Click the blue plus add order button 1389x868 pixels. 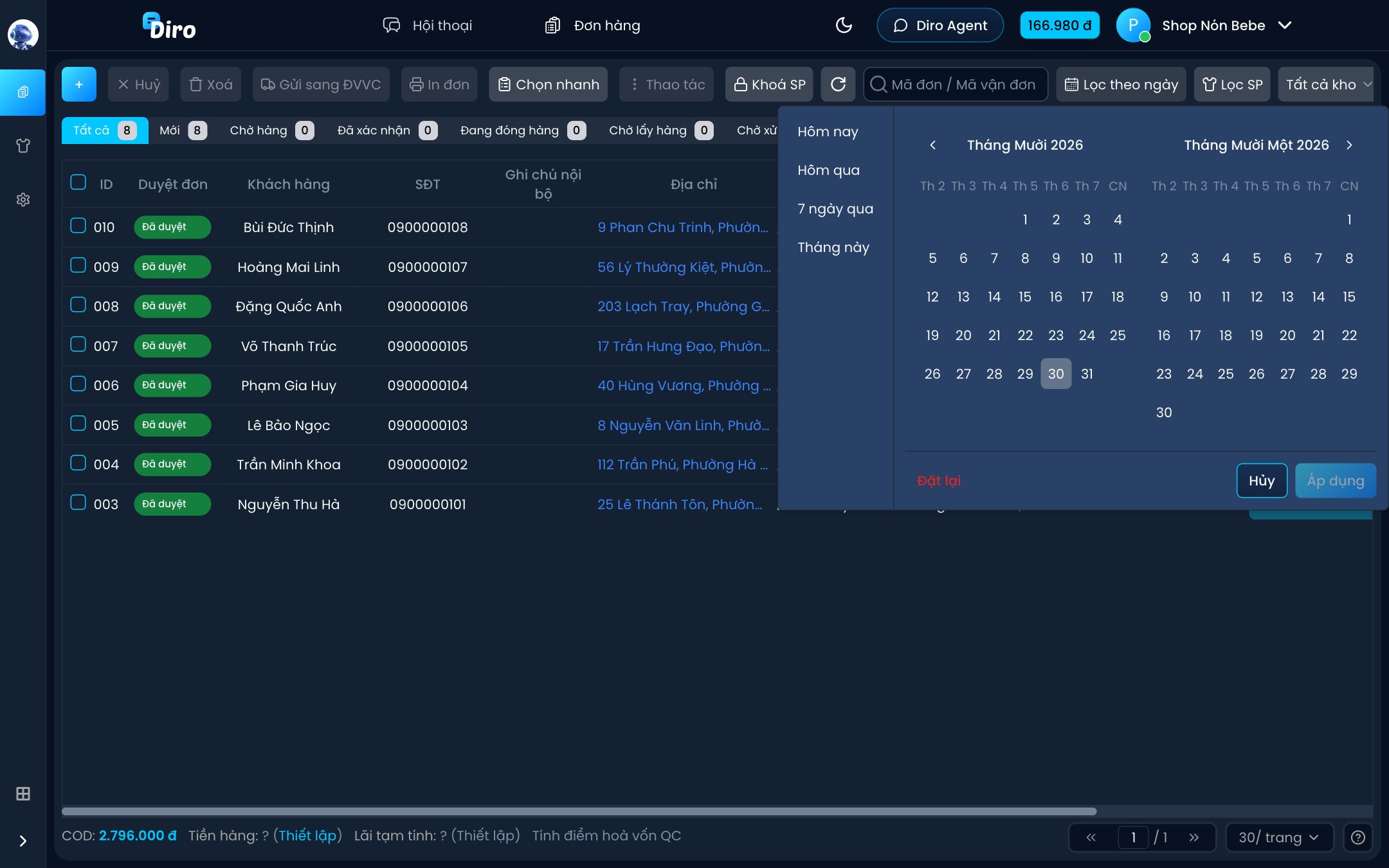(x=79, y=84)
